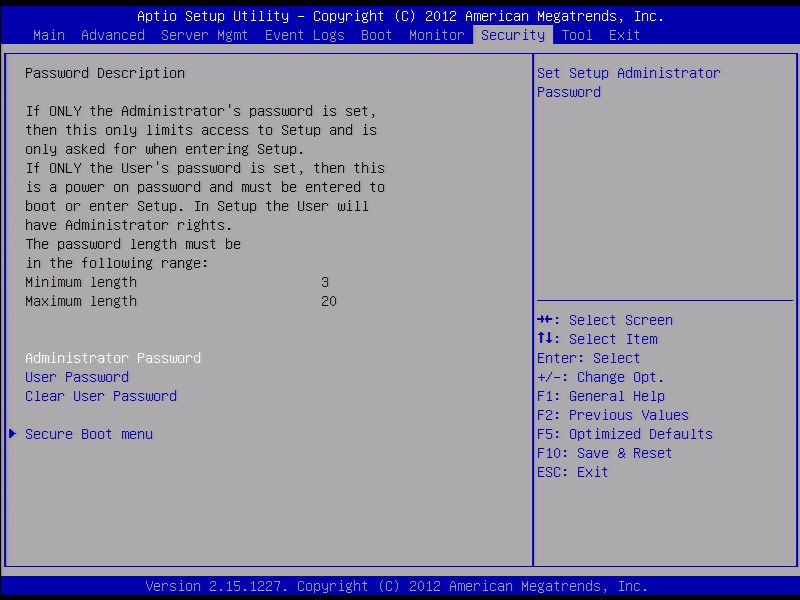Click the +/-: Change Opt. hint

[x=601, y=377]
